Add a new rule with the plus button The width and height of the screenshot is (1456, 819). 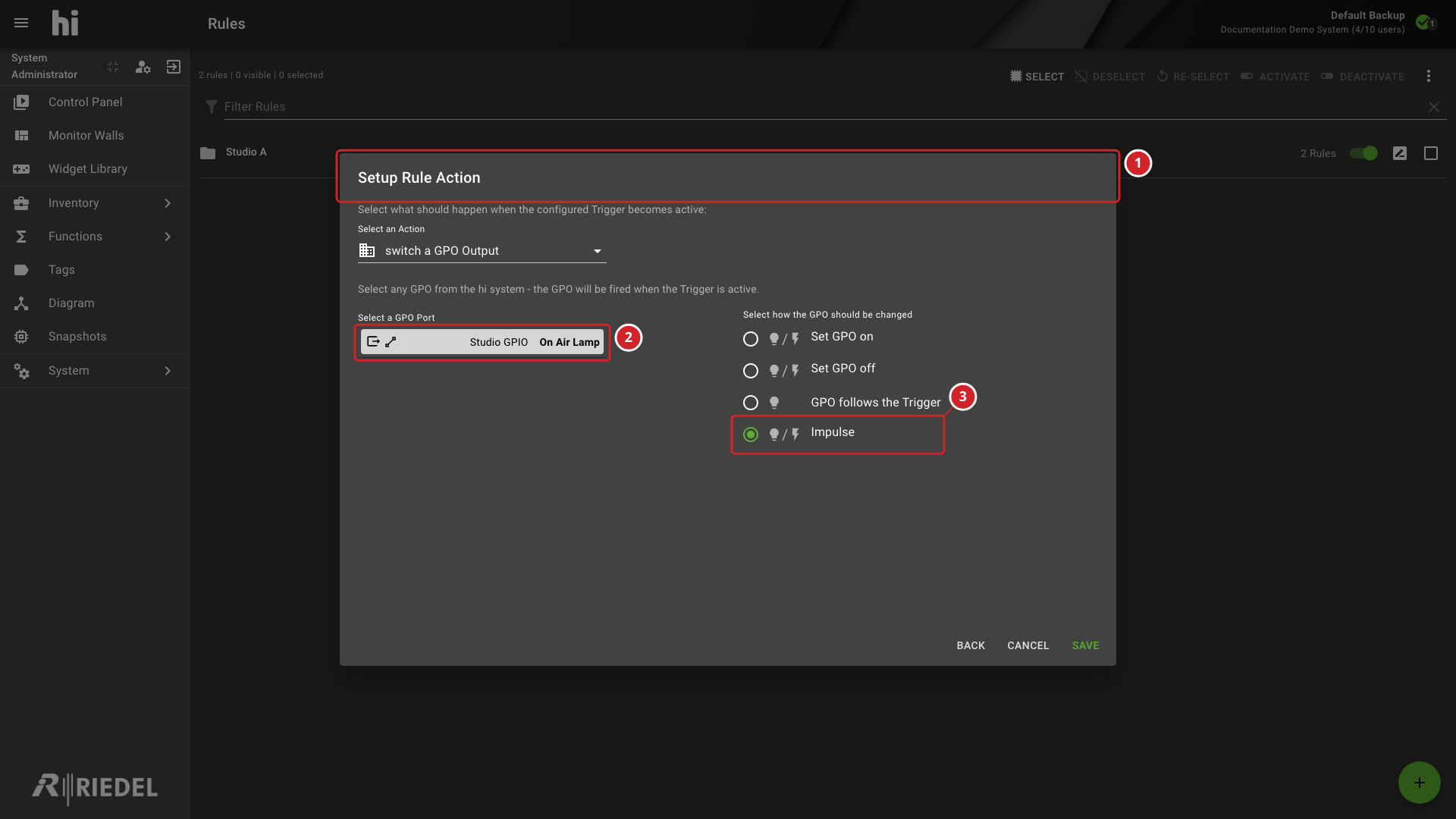point(1420,783)
